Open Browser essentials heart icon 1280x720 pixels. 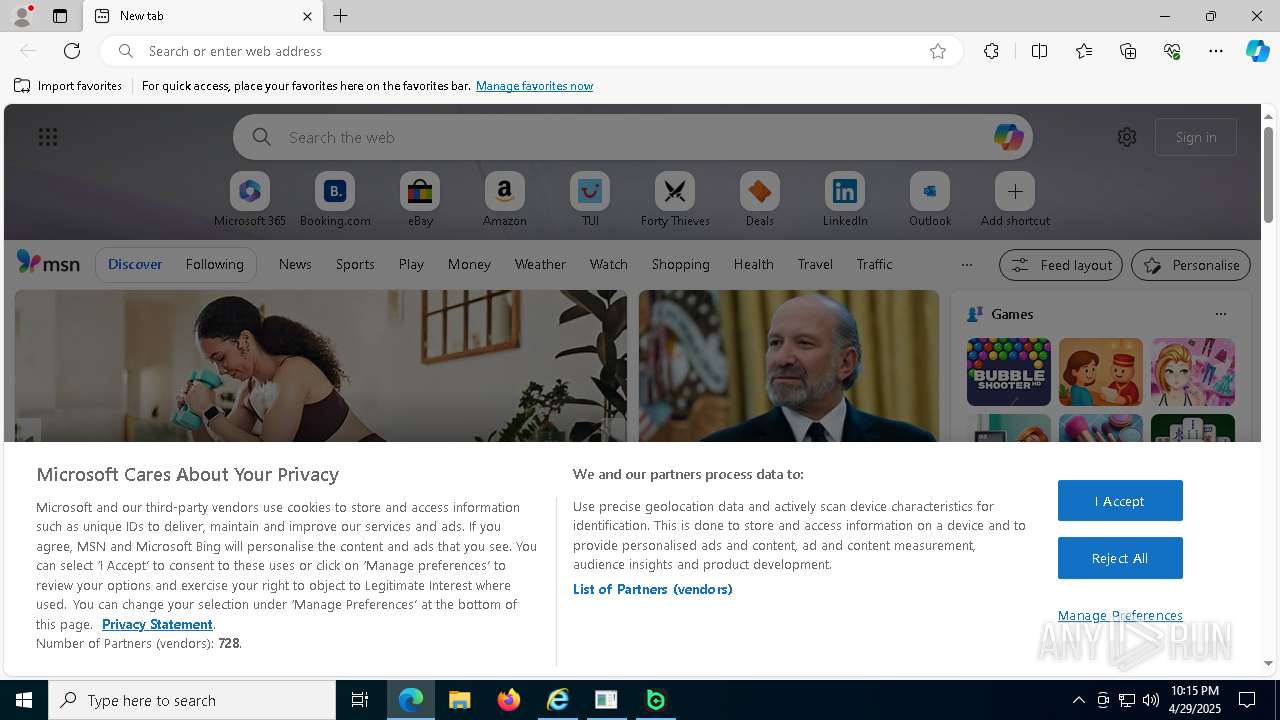(1172, 51)
